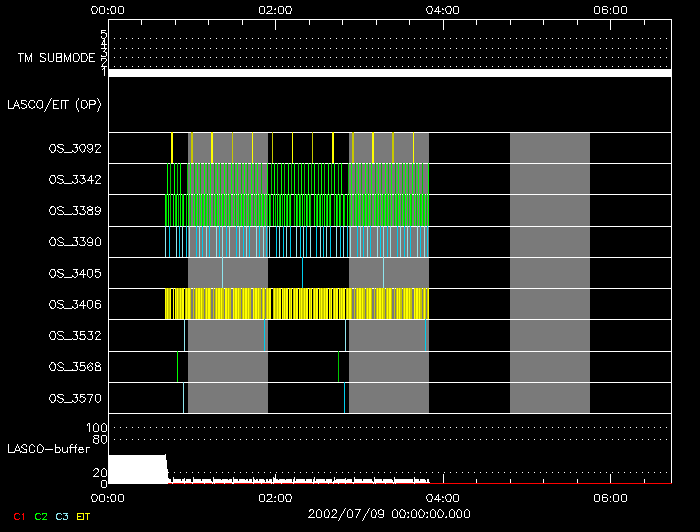Select the EIT legend label

pos(84,516)
